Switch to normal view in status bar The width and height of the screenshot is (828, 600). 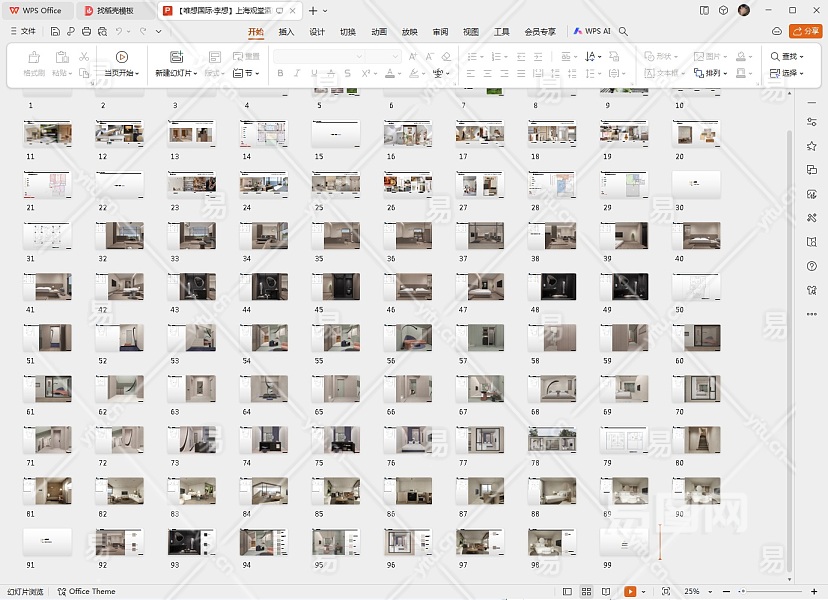(568, 591)
